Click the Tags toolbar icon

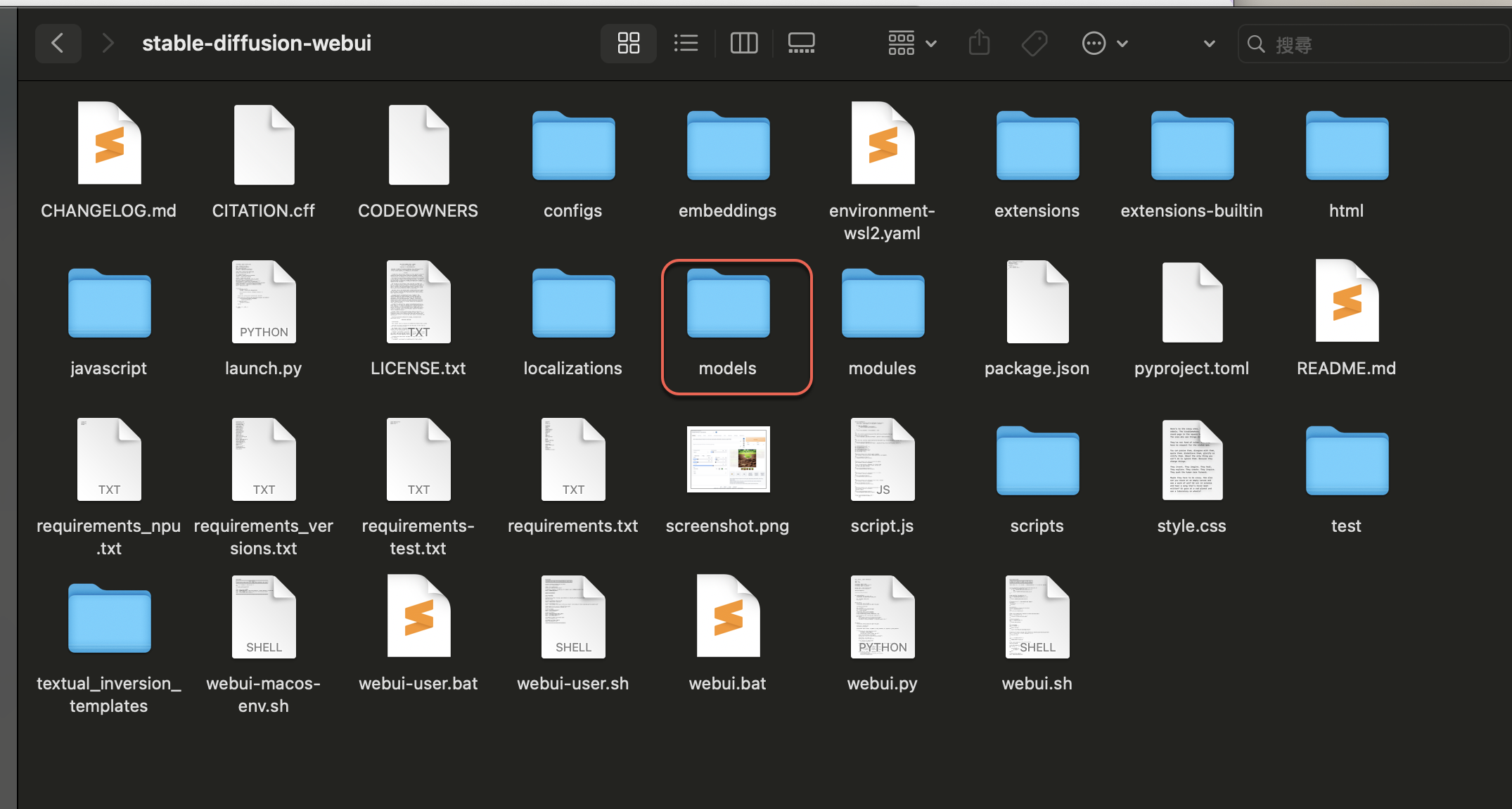pyautogui.click(x=1034, y=44)
